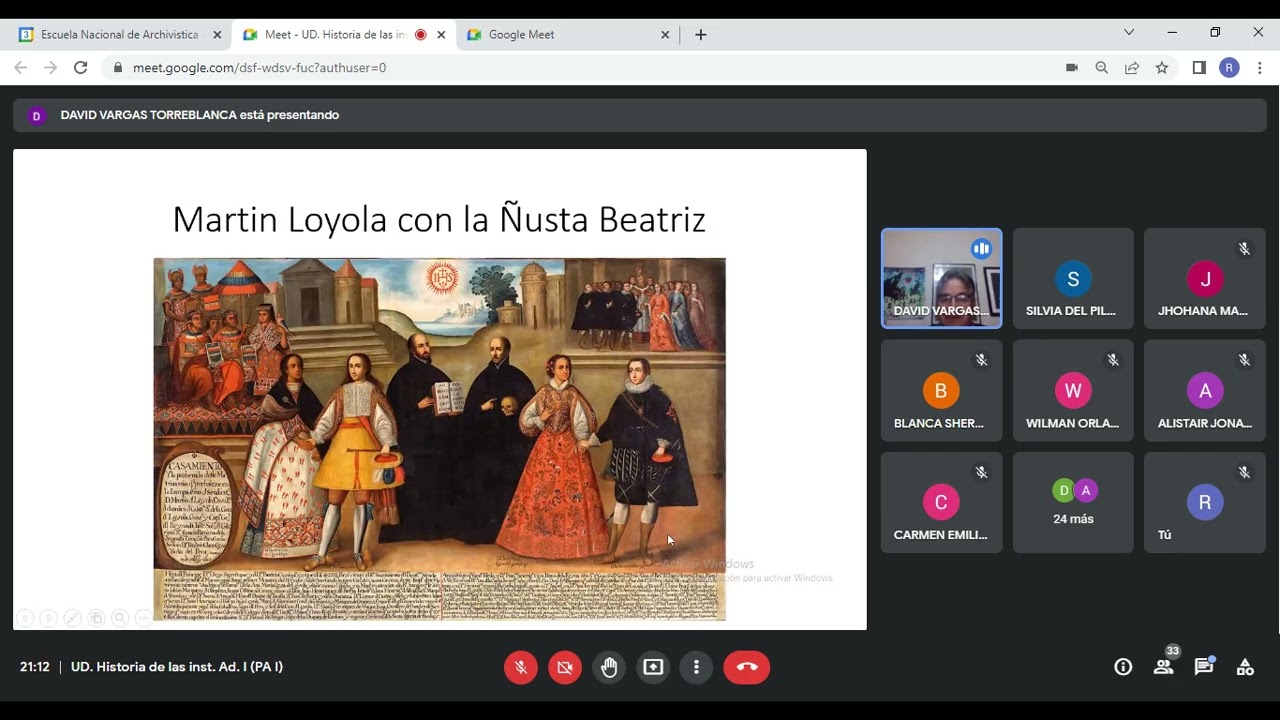Select Carmen Emili participant tile

pos(941,502)
